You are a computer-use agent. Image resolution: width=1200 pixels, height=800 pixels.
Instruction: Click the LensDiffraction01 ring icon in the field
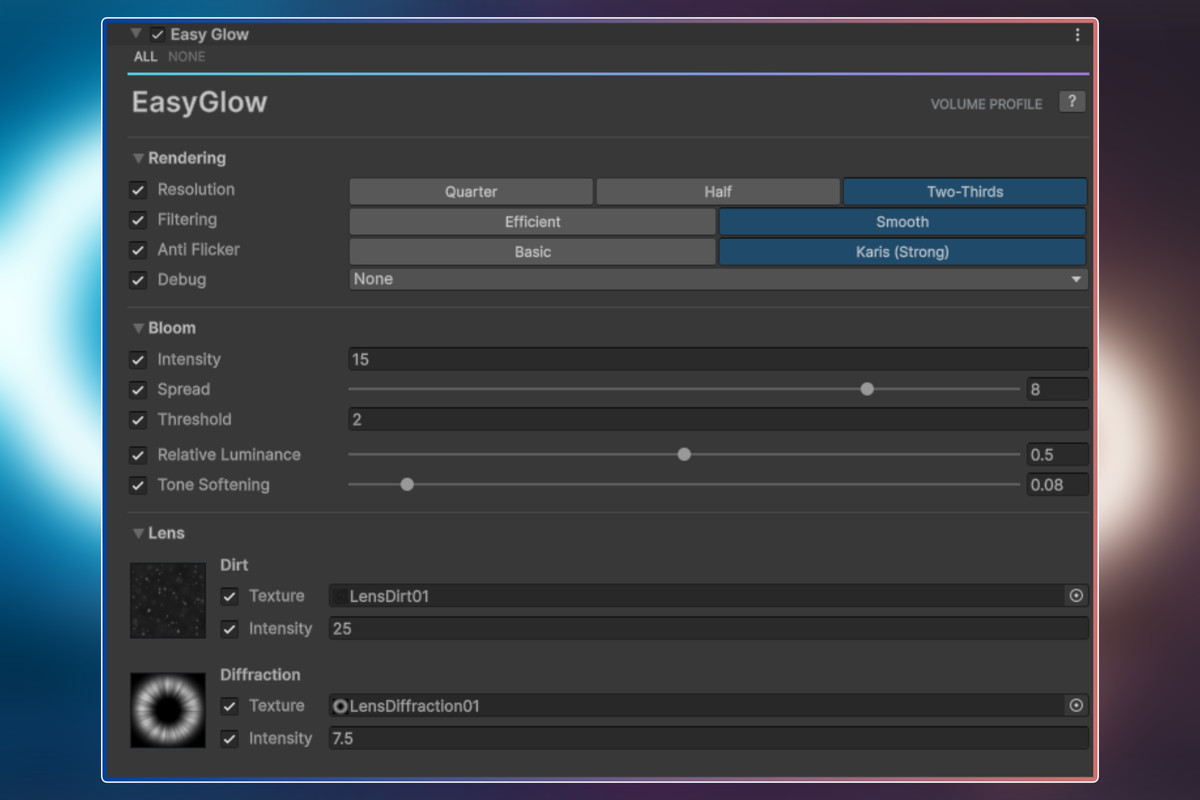pyautogui.click(x=340, y=706)
